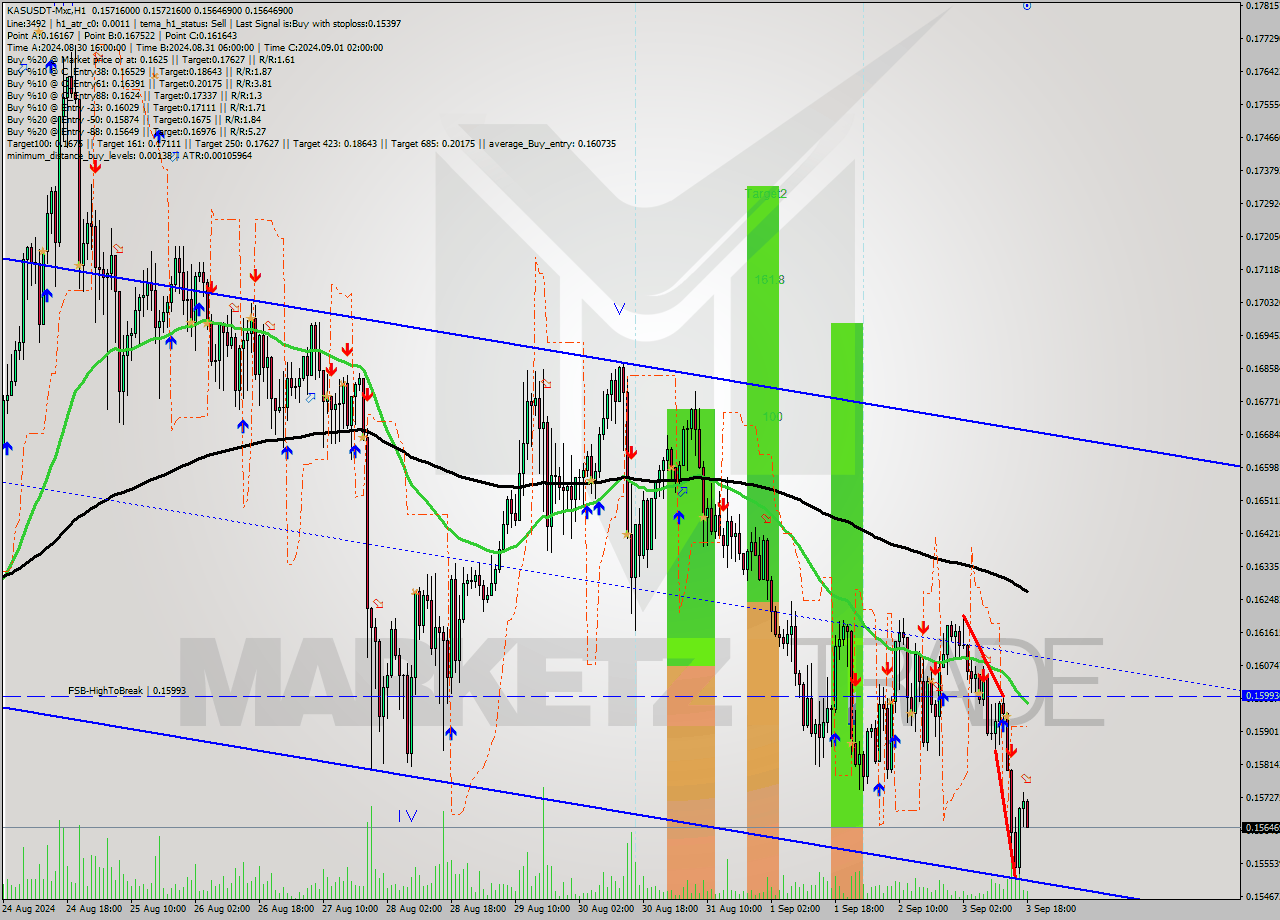Click the 0.15727 price axis label
The height and width of the screenshot is (920, 1280).
(x=1262, y=797)
